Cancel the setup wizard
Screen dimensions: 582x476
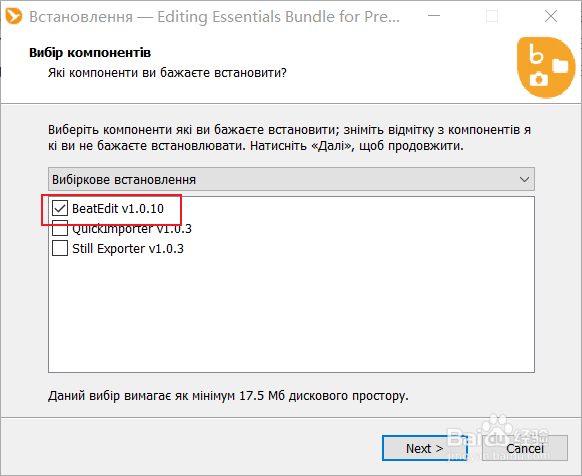(x=525, y=448)
